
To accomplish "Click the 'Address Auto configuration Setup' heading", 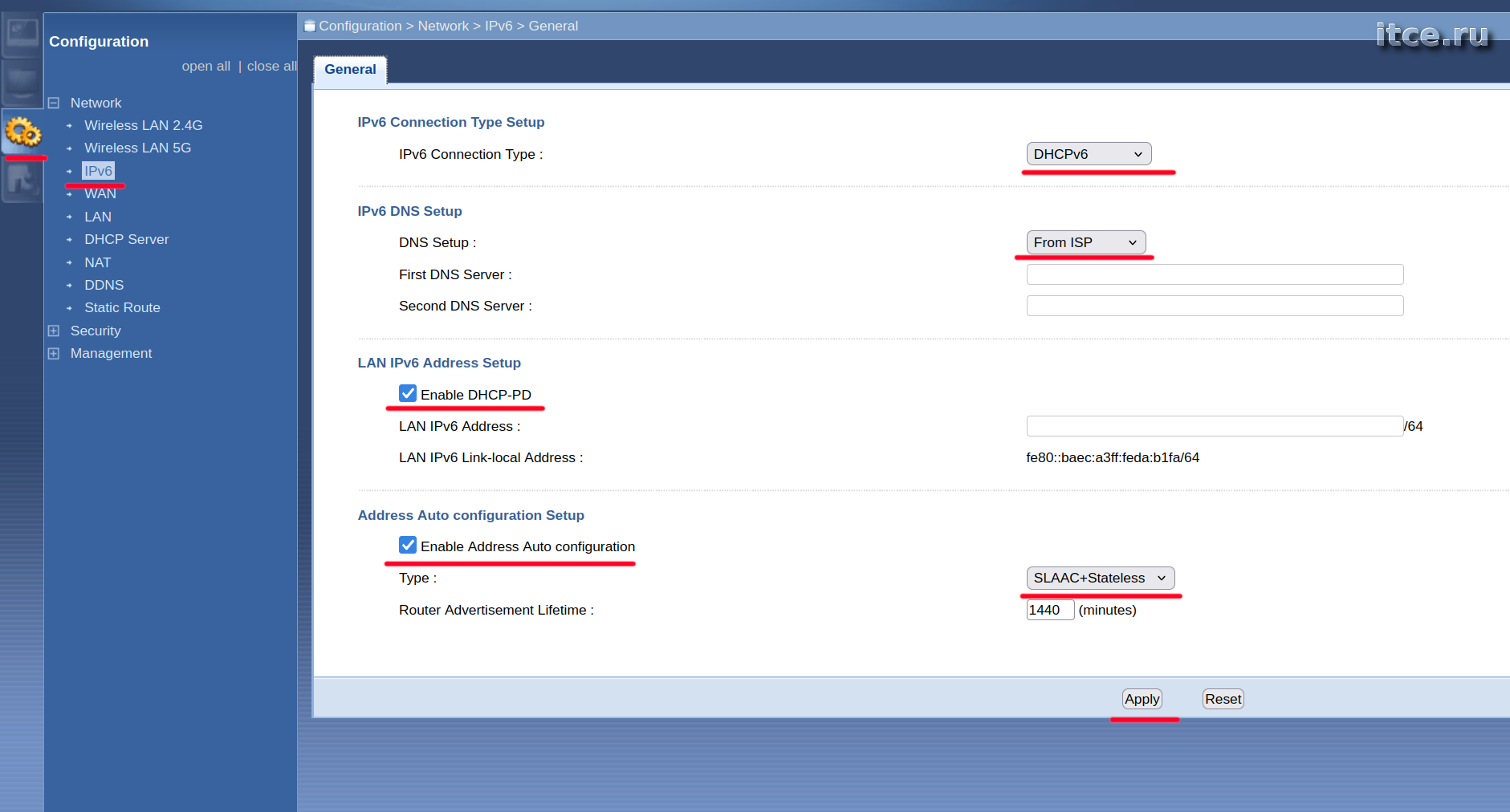I will [x=471, y=515].
